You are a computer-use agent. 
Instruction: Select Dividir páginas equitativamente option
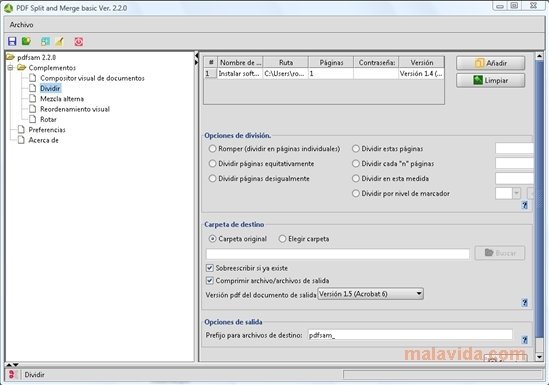click(x=212, y=163)
